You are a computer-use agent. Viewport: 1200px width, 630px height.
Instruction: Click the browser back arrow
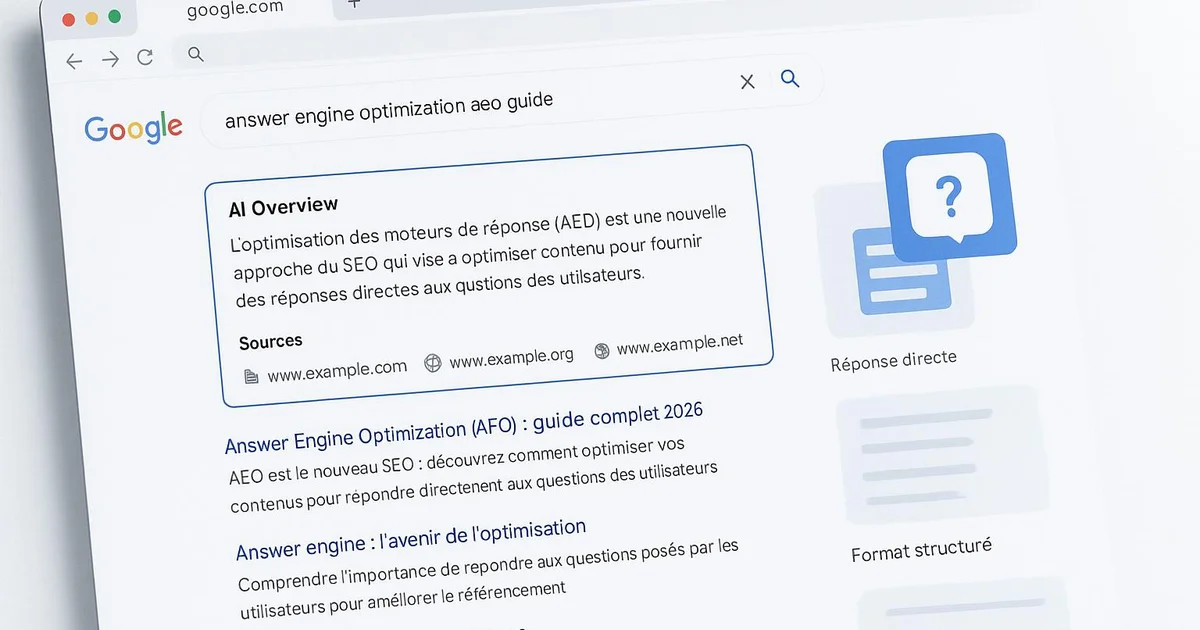point(74,61)
